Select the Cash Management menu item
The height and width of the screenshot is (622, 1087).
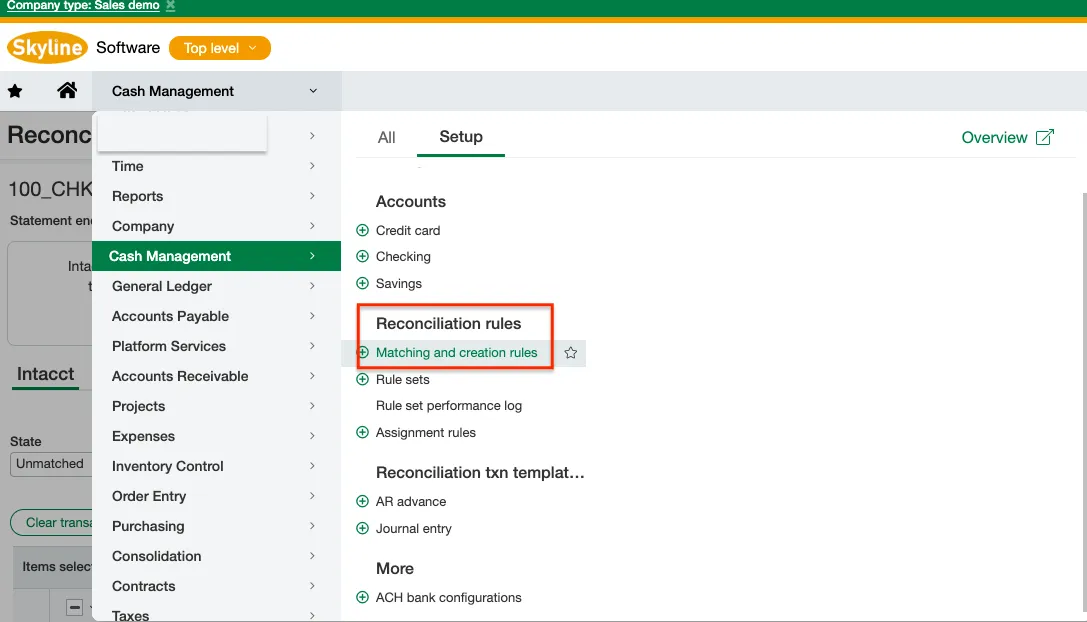click(x=216, y=256)
